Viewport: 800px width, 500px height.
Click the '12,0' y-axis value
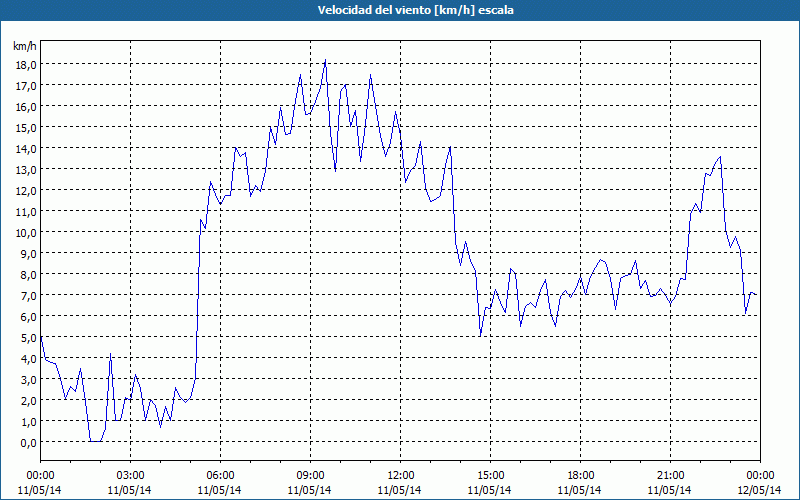[28, 190]
